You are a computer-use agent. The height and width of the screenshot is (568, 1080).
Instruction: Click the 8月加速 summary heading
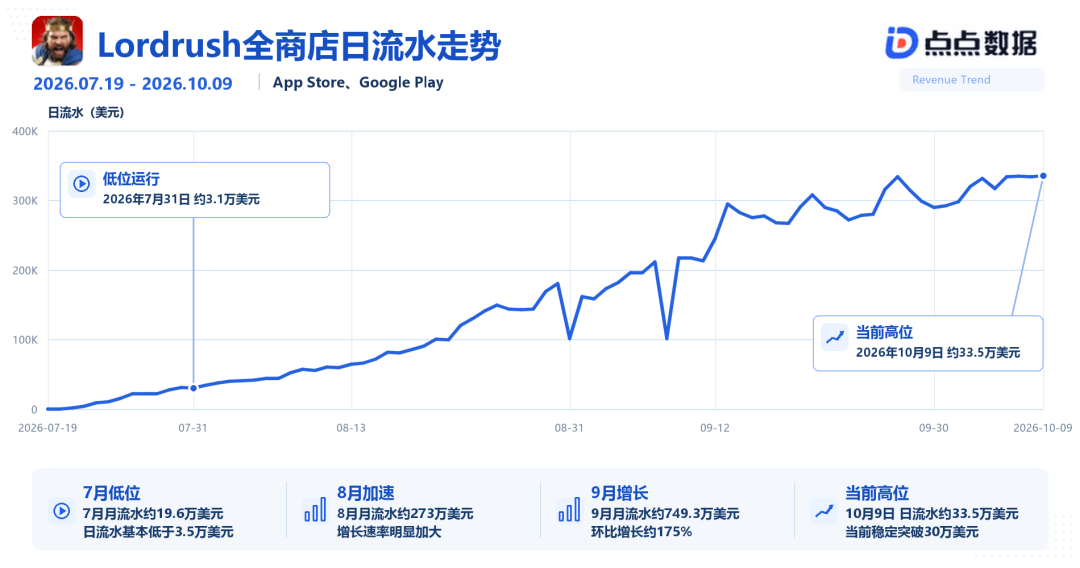[366, 493]
